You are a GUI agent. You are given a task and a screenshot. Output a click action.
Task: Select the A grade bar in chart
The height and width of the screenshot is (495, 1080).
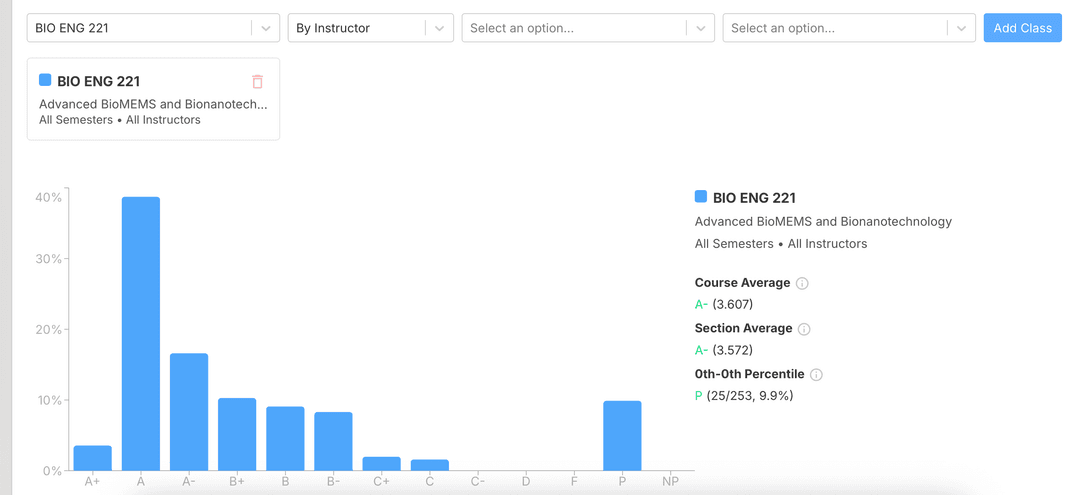(141, 333)
